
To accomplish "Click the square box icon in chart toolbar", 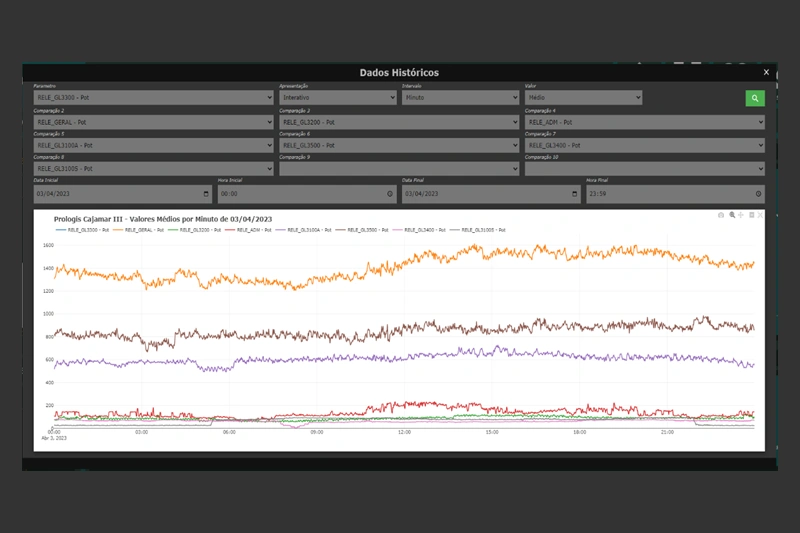I will click(x=751, y=215).
